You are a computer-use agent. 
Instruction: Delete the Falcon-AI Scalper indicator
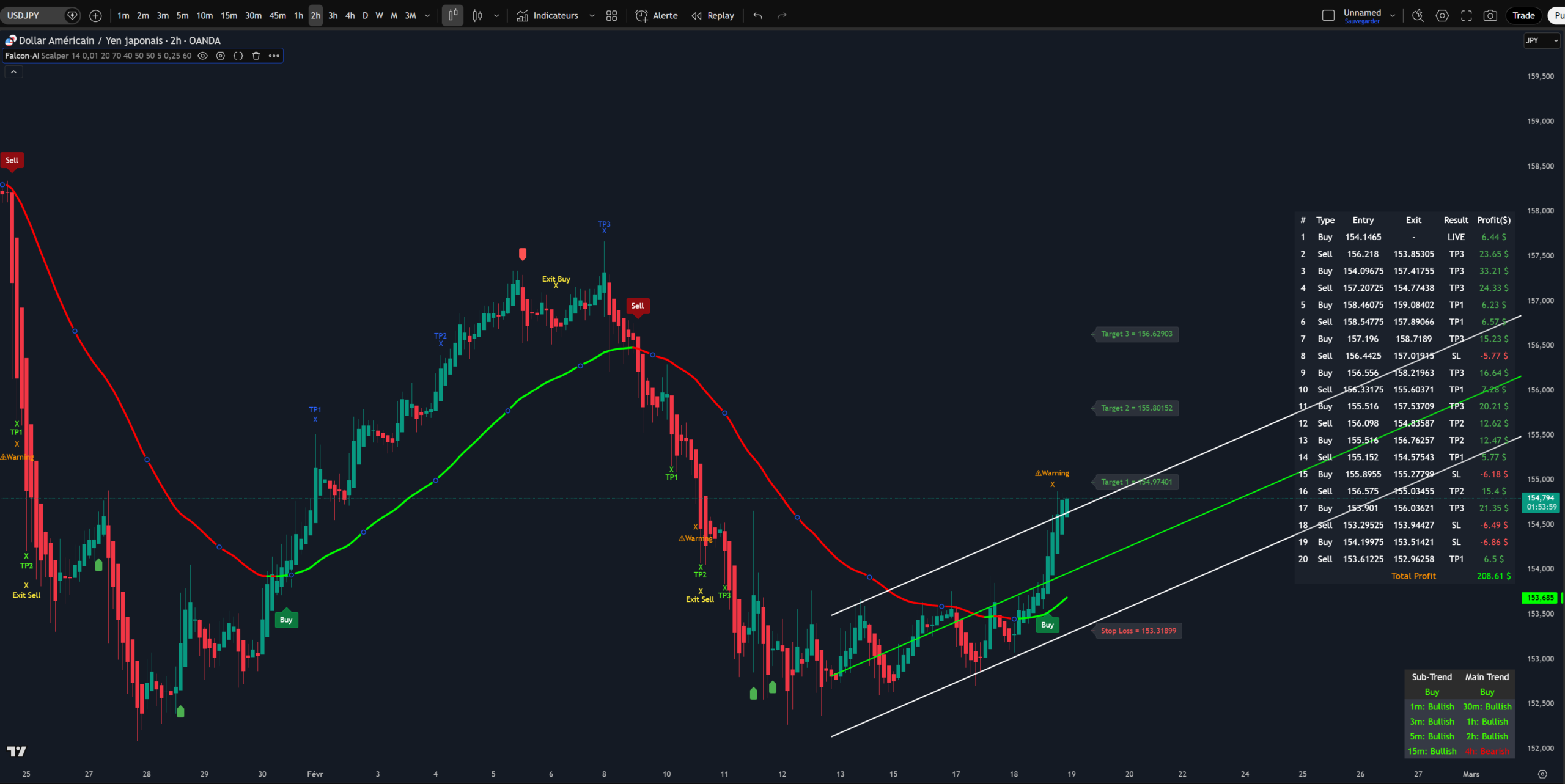(x=256, y=56)
